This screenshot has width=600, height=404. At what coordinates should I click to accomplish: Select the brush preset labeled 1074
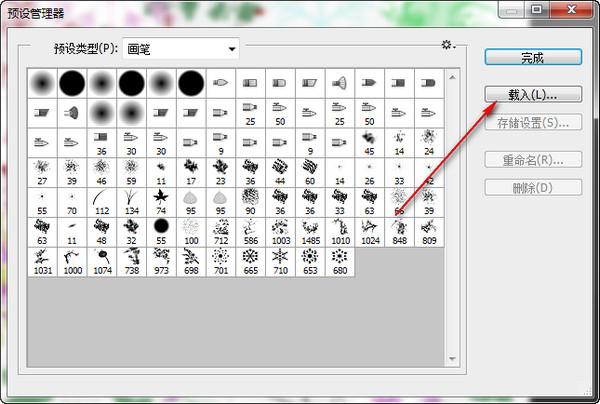101,260
